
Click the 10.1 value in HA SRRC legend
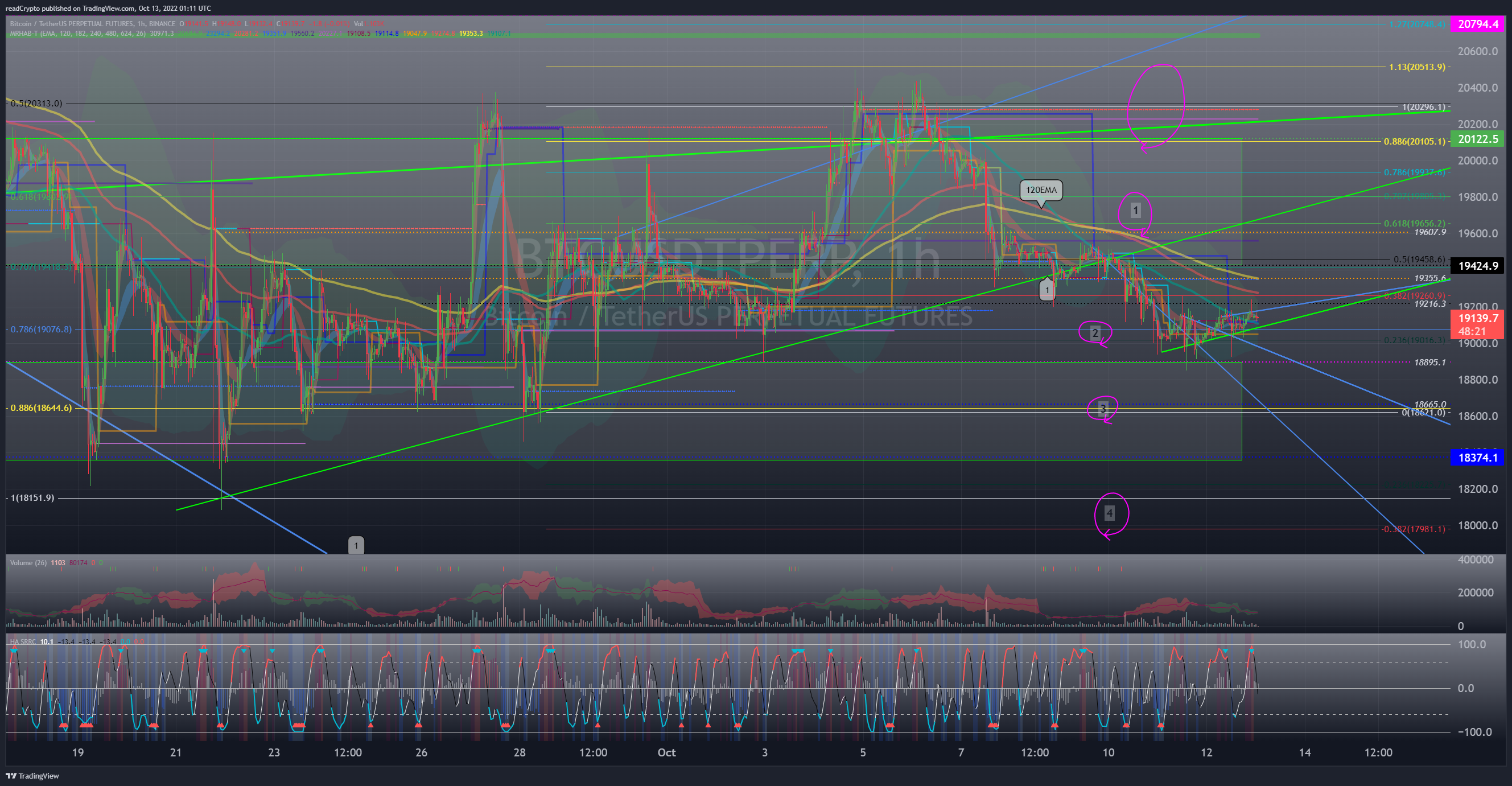(46, 641)
